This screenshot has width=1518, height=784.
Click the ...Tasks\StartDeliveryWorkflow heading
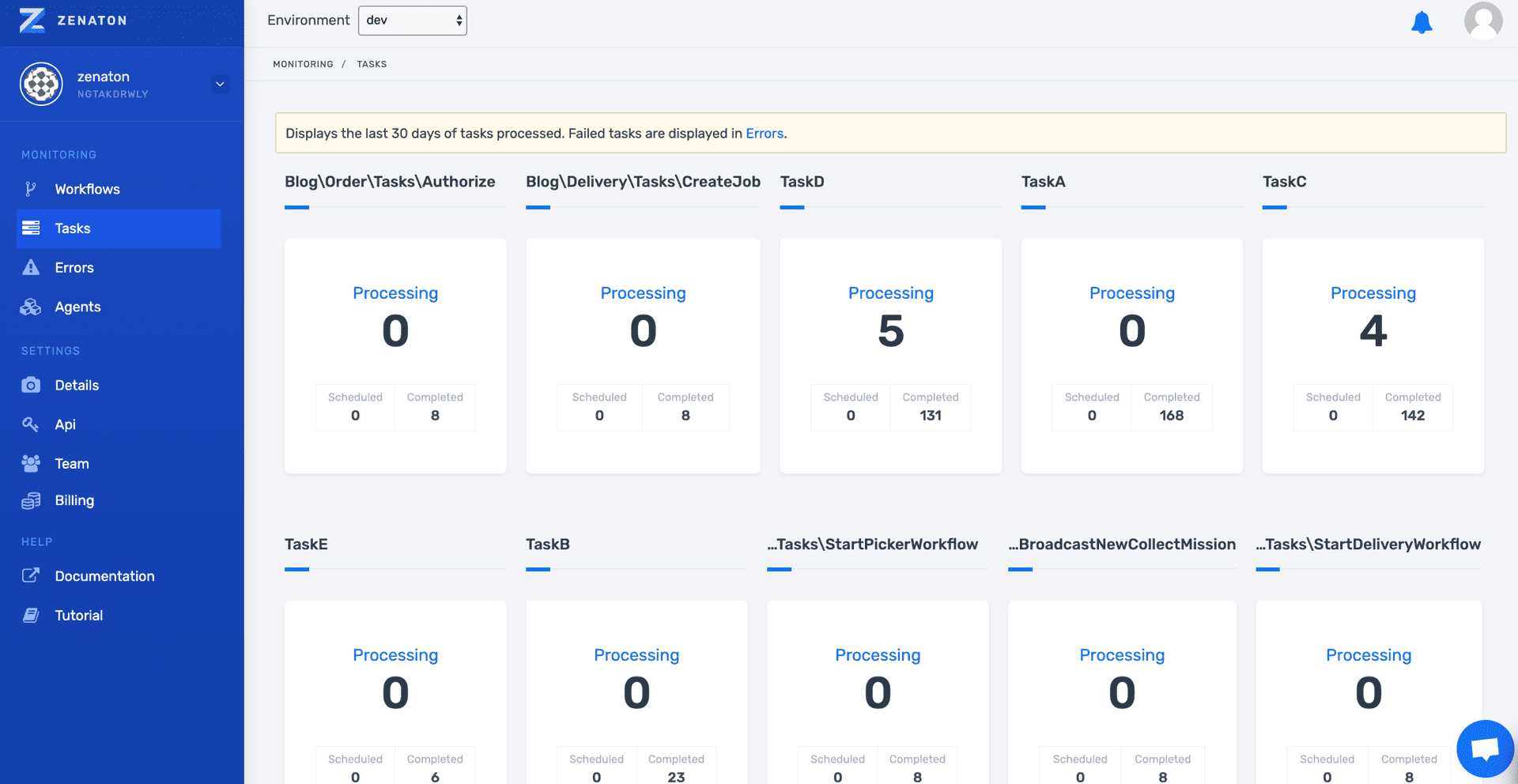pos(1369,545)
